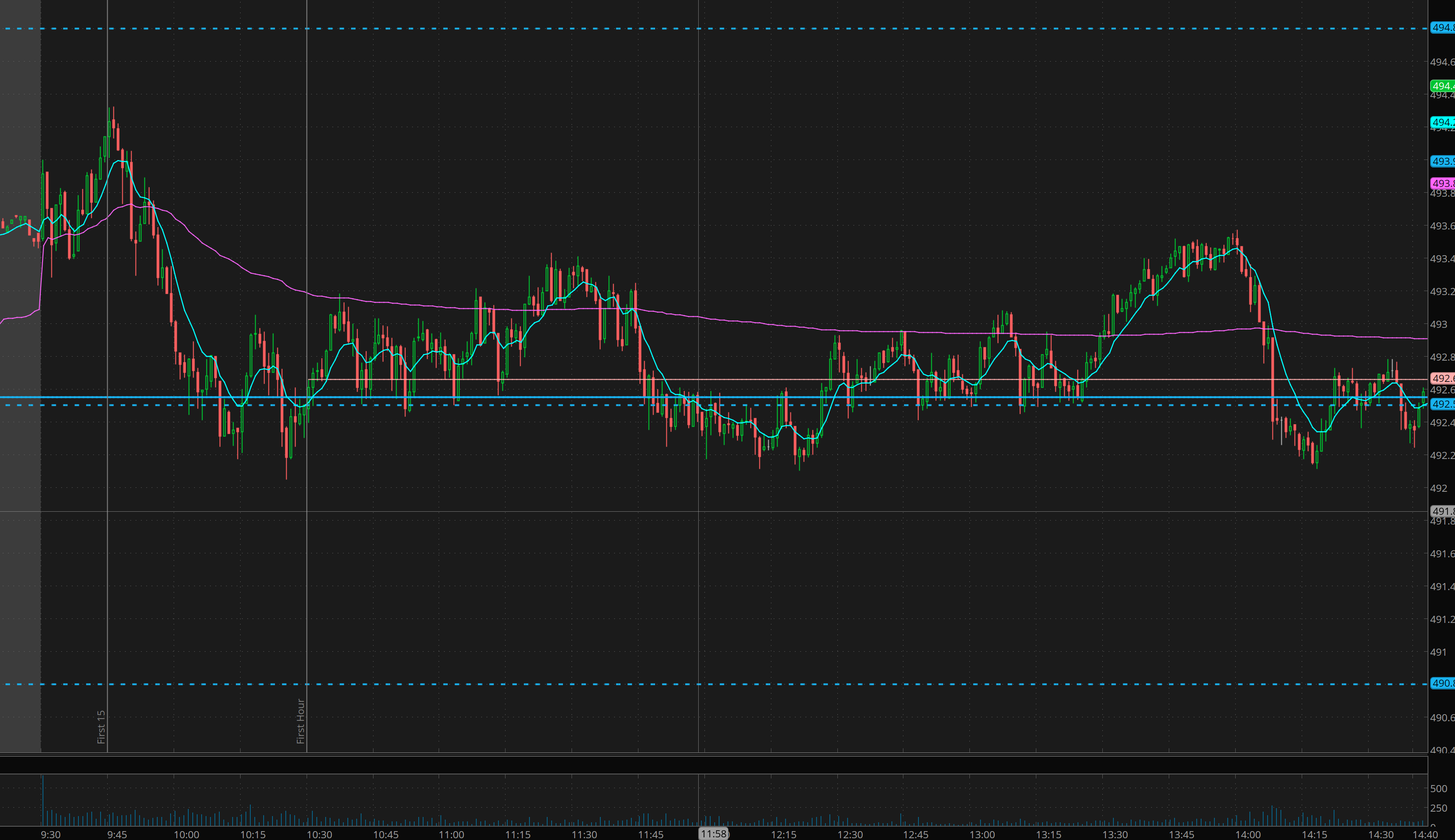
Task: Click the cyan 493.9 price label
Action: click(1442, 162)
